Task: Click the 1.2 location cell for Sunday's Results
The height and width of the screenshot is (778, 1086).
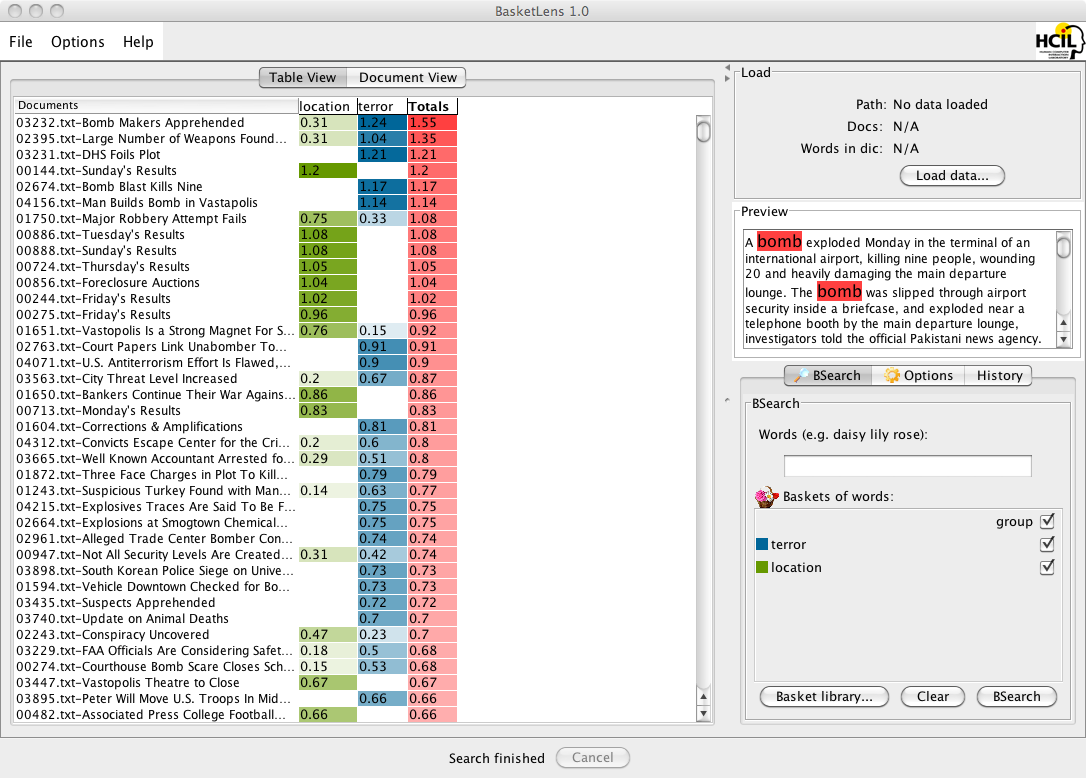Action: click(328, 170)
